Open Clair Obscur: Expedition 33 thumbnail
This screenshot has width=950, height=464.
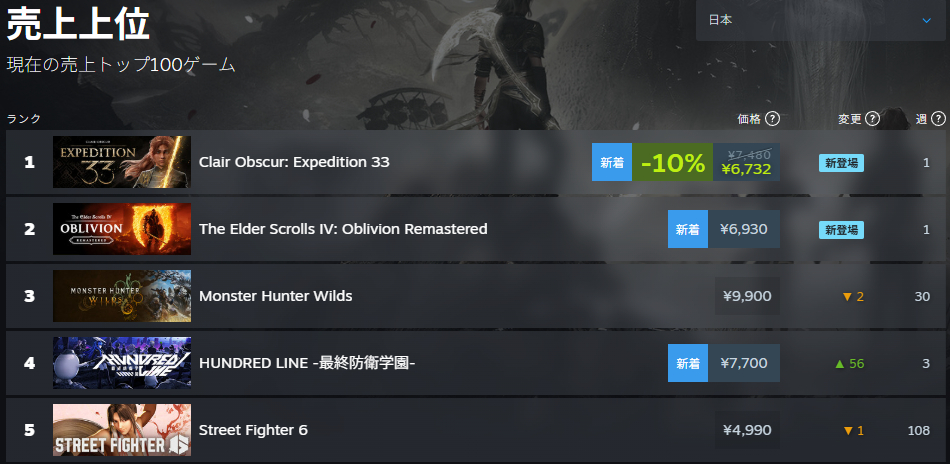click(x=122, y=162)
